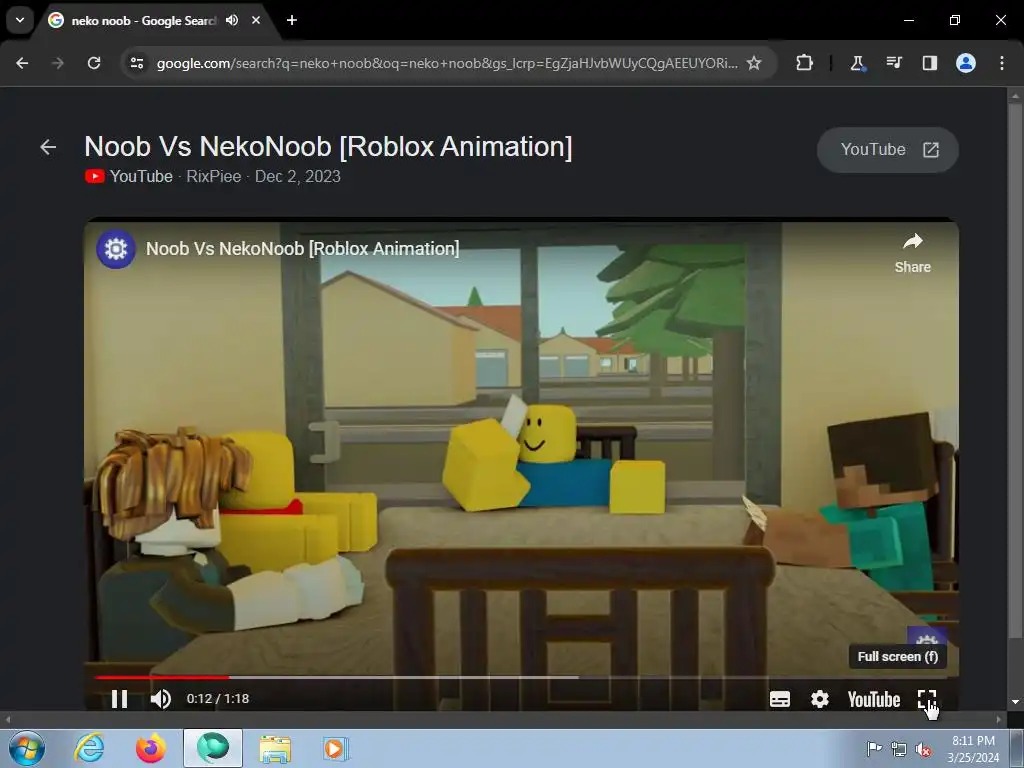Image resolution: width=1024 pixels, height=768 pixels.
Task: Watch on YouTube logo in player
Action: tap(874, 699)
